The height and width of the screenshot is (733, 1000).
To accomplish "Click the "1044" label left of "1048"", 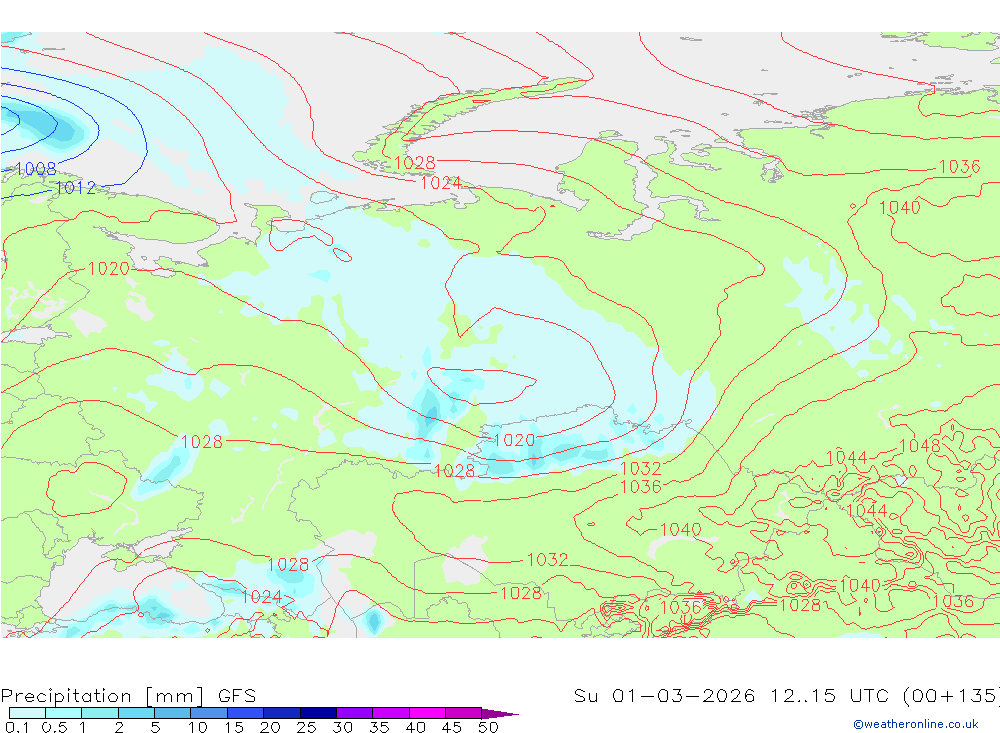I will (x=847, y=457).
